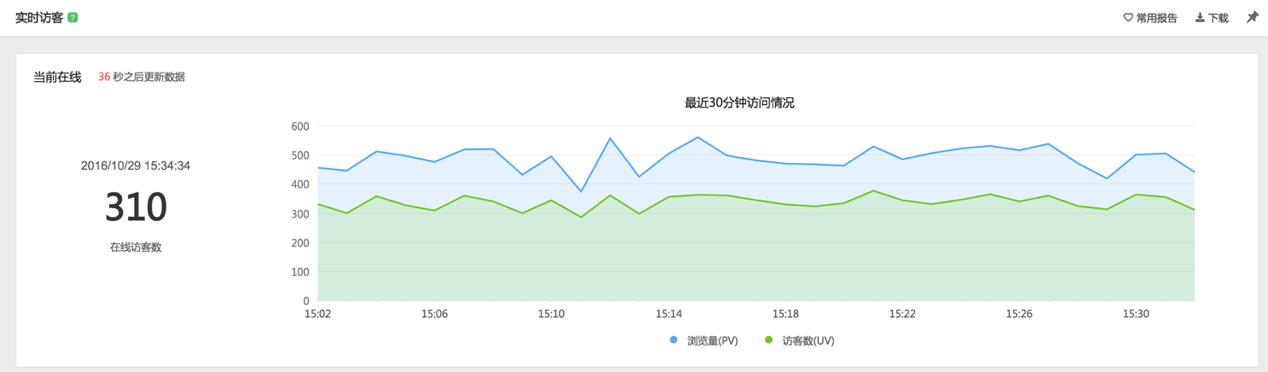The image size is (1268, 372).
Task: Select the 实时访客 page title
Action: [x=40, y=18]
